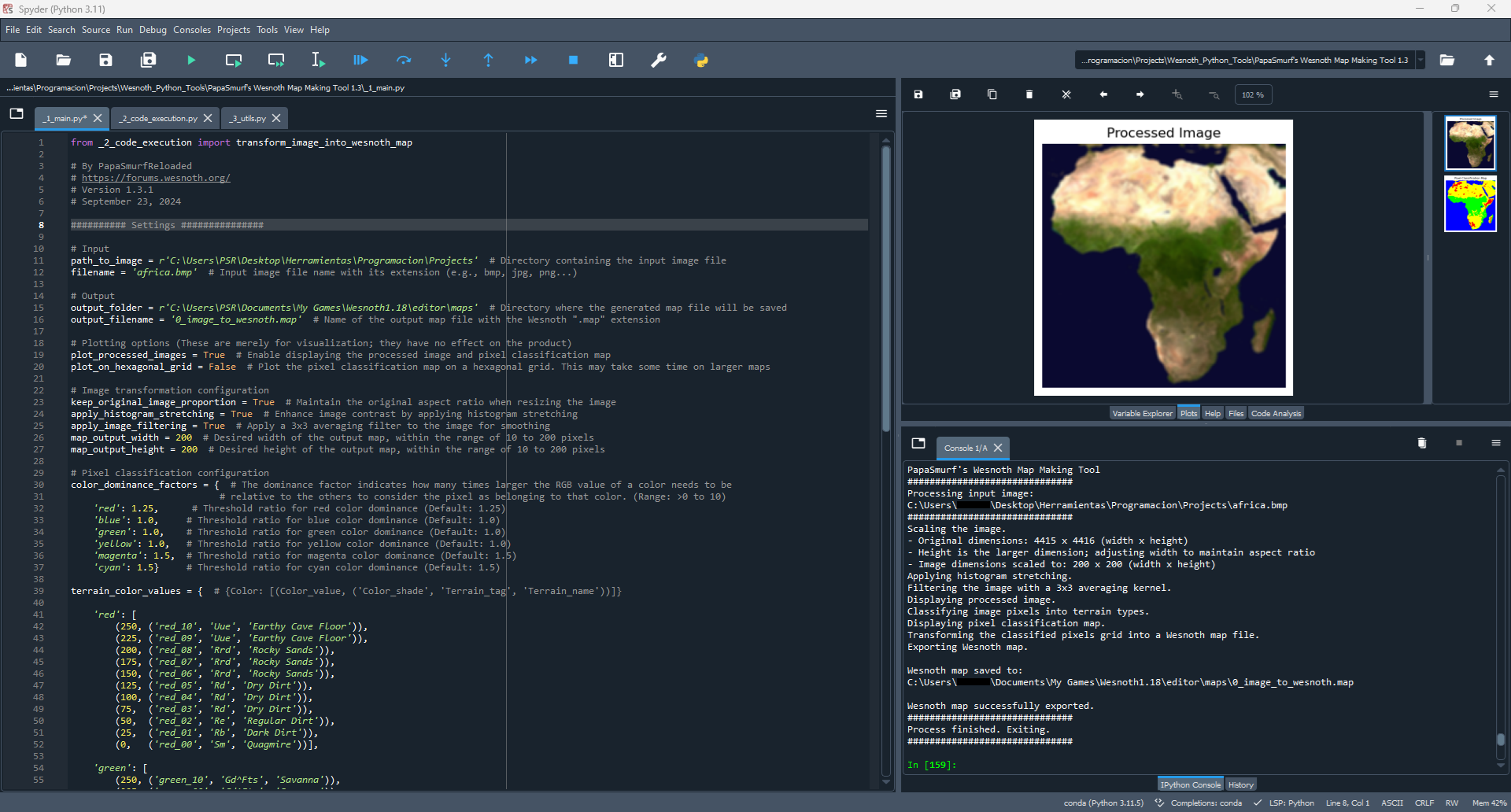Save all plots icon
Viewport: 1511px width, 812px height.
click(x=955, y=94)
